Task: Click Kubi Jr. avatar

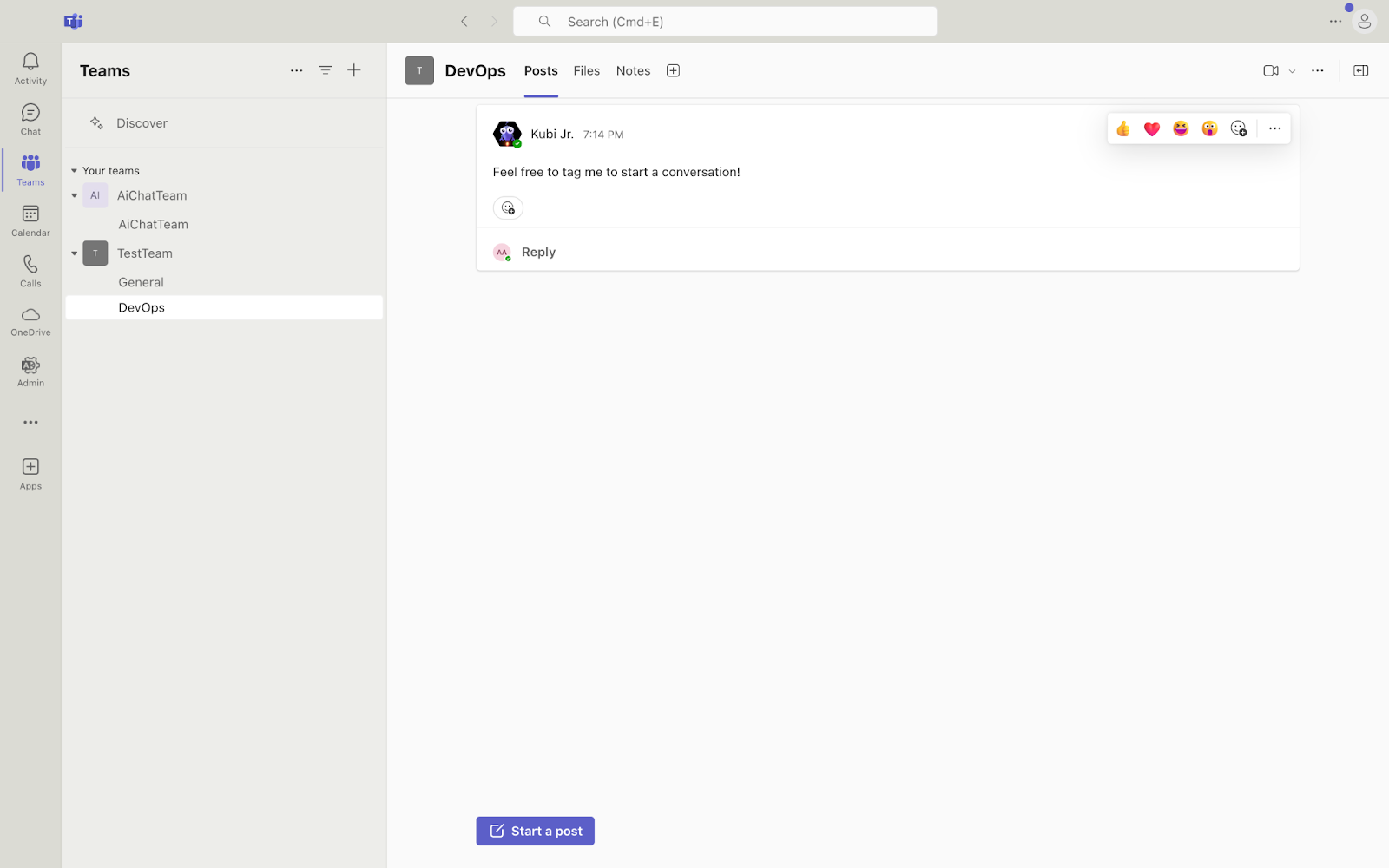Action: 507,134
